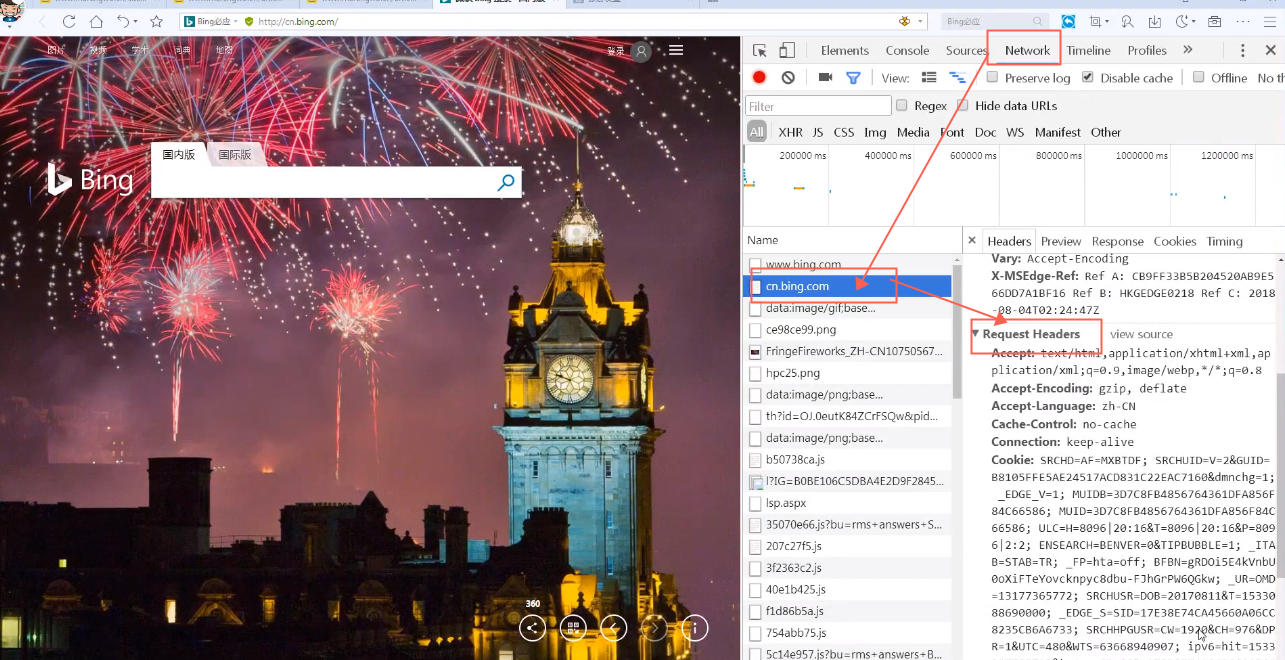Click the Bing logo
Screen dimensions: 1285x660
90,180
